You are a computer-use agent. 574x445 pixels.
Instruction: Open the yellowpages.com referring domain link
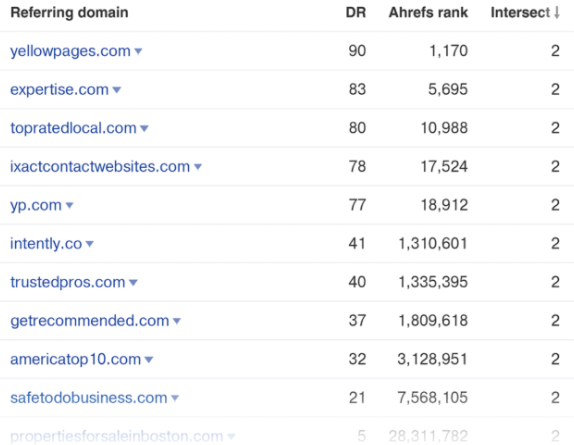pos(70,51)
